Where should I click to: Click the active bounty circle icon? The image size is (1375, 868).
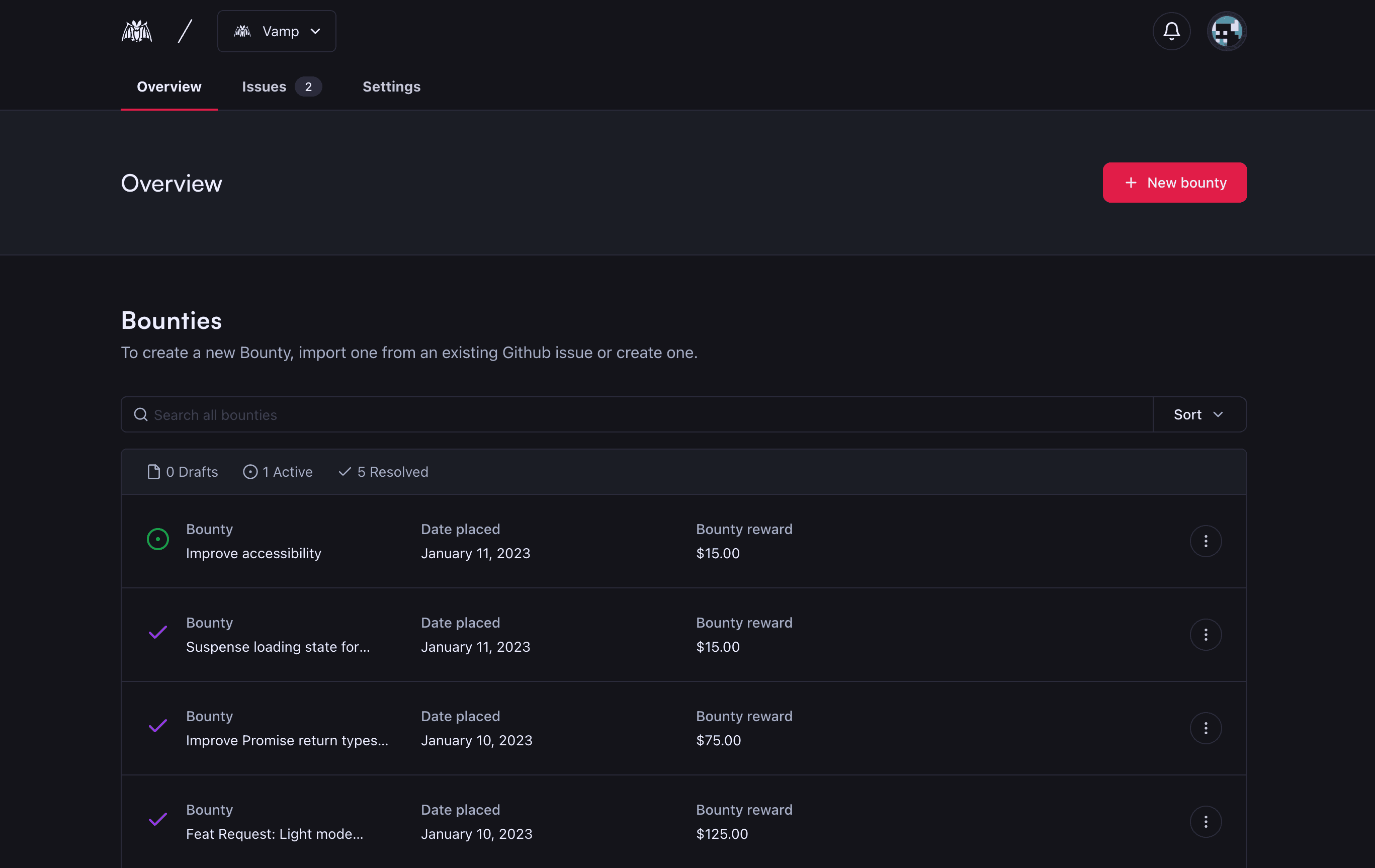[x=158, y=540]
